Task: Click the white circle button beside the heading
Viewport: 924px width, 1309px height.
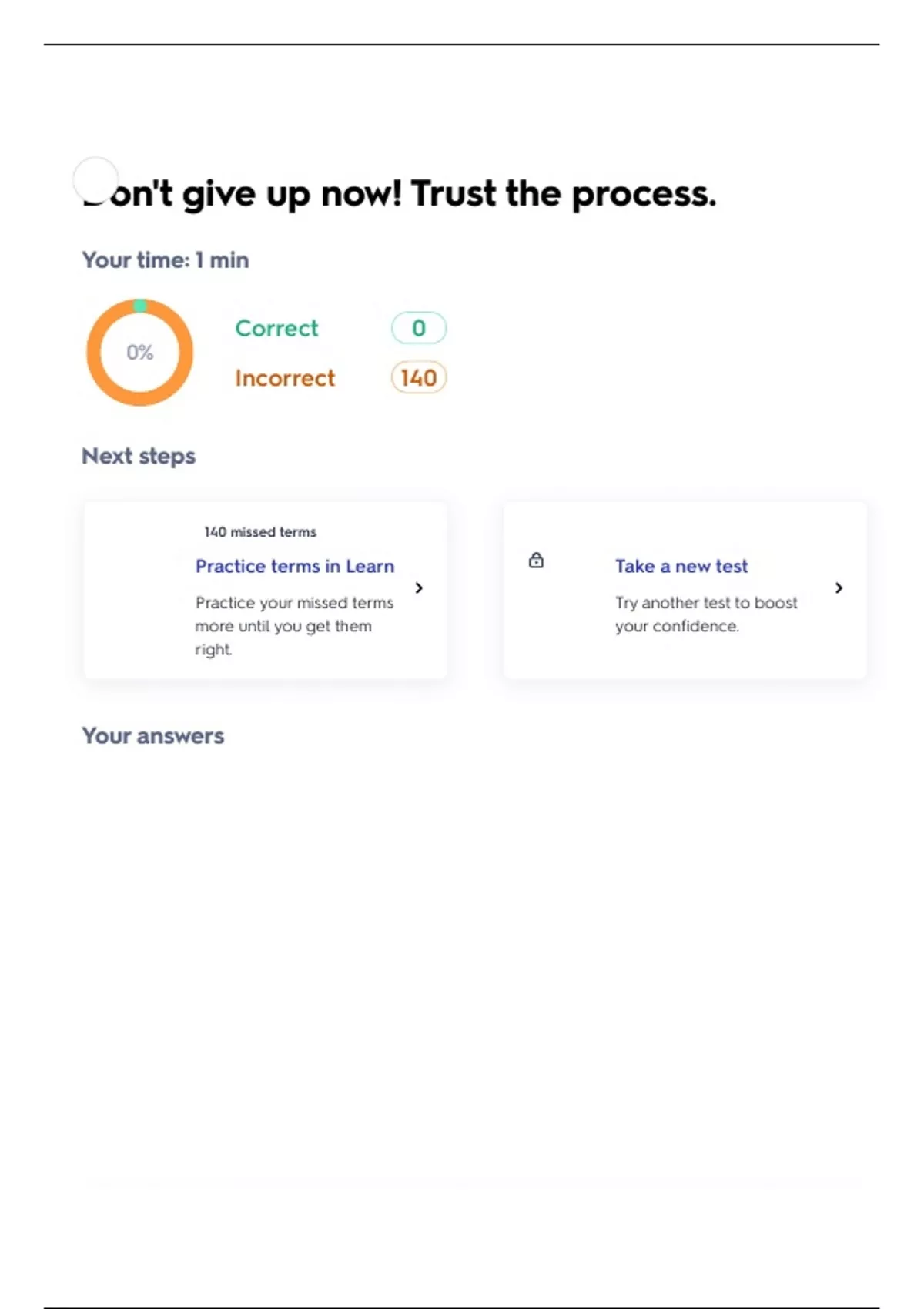Action: point(95,179)
